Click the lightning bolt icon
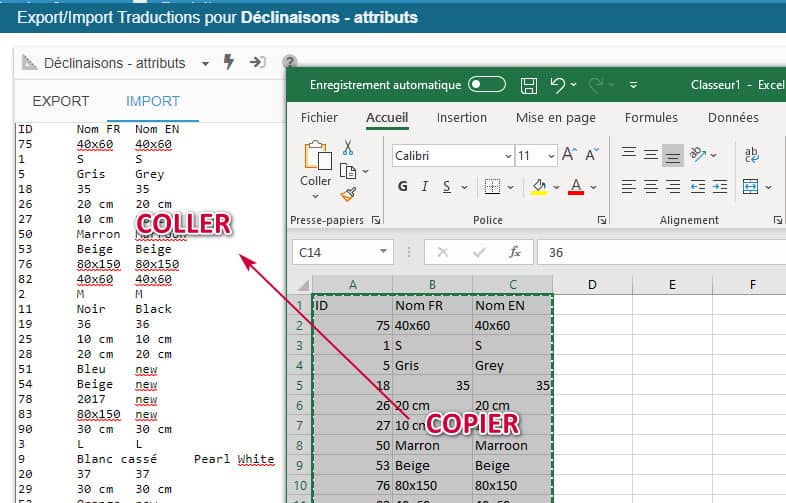 pos(229,62)
